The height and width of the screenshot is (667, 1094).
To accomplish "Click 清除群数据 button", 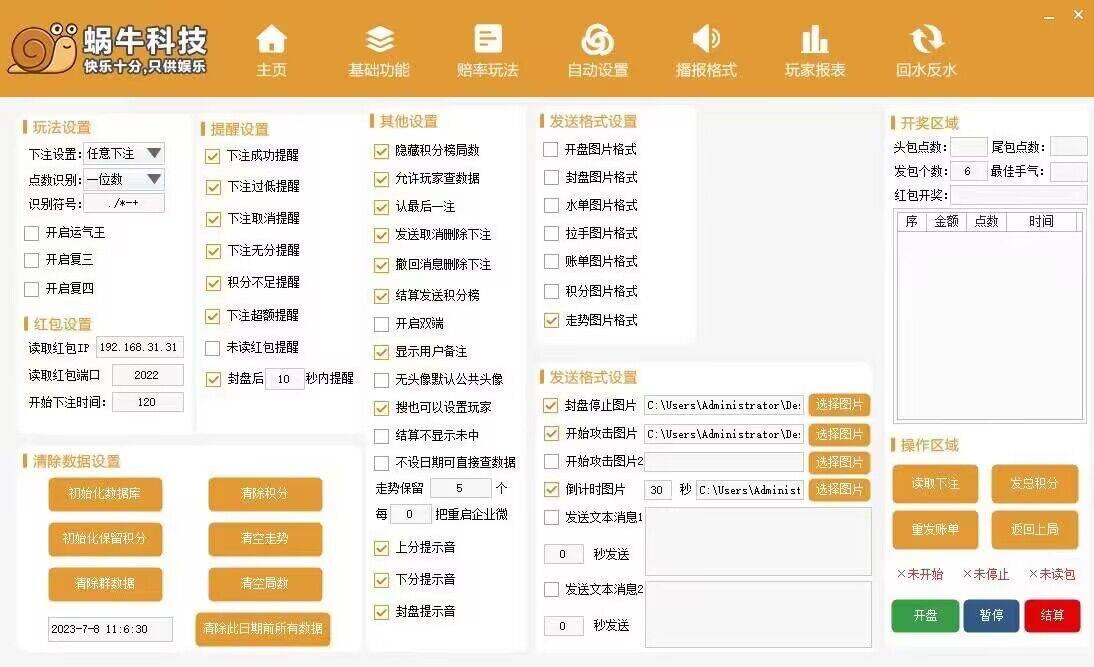I will [x=105, y=584].
